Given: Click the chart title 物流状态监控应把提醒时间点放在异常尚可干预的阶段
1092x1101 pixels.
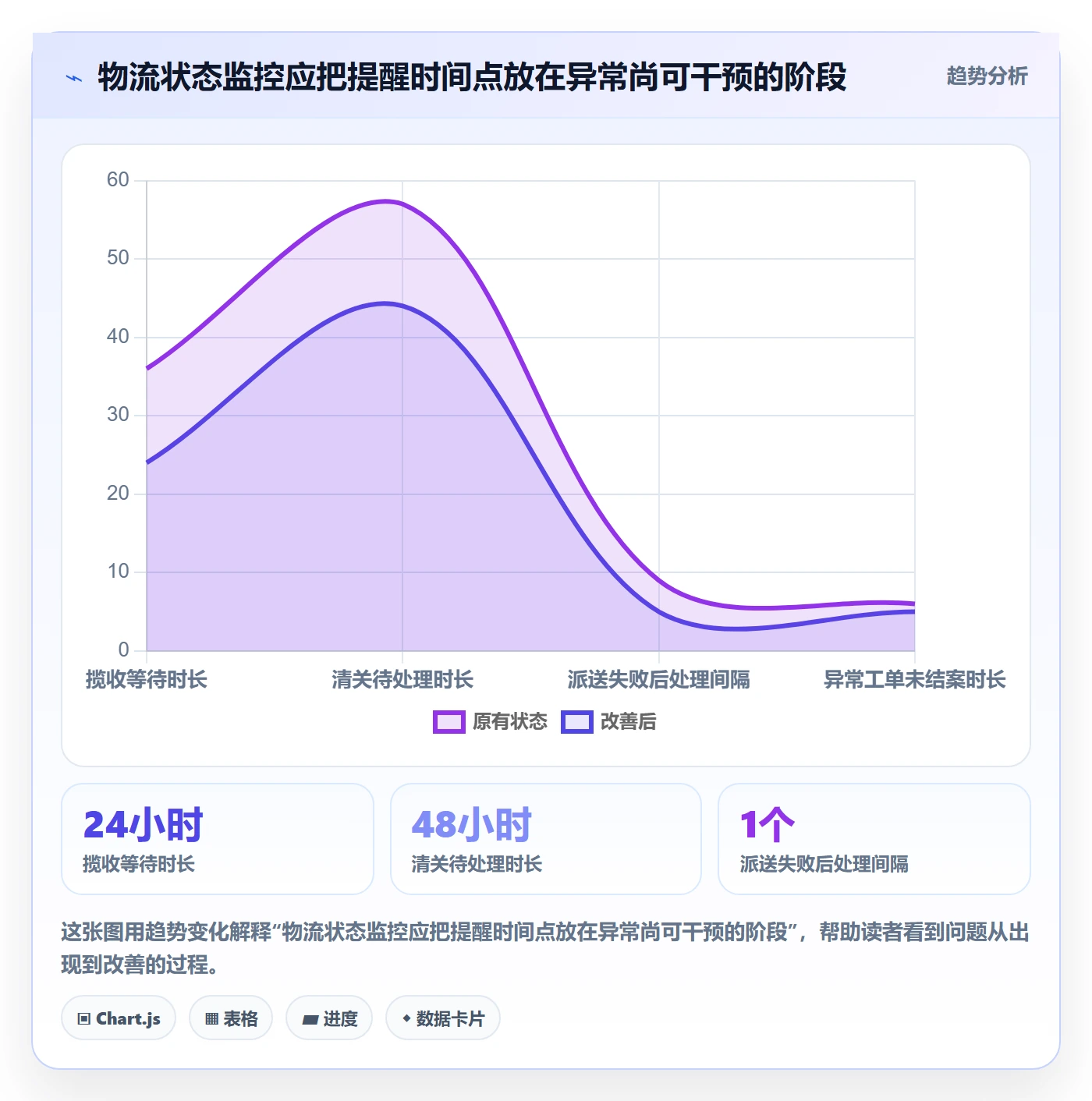Looking at the screenshot, I should point(472,77).
